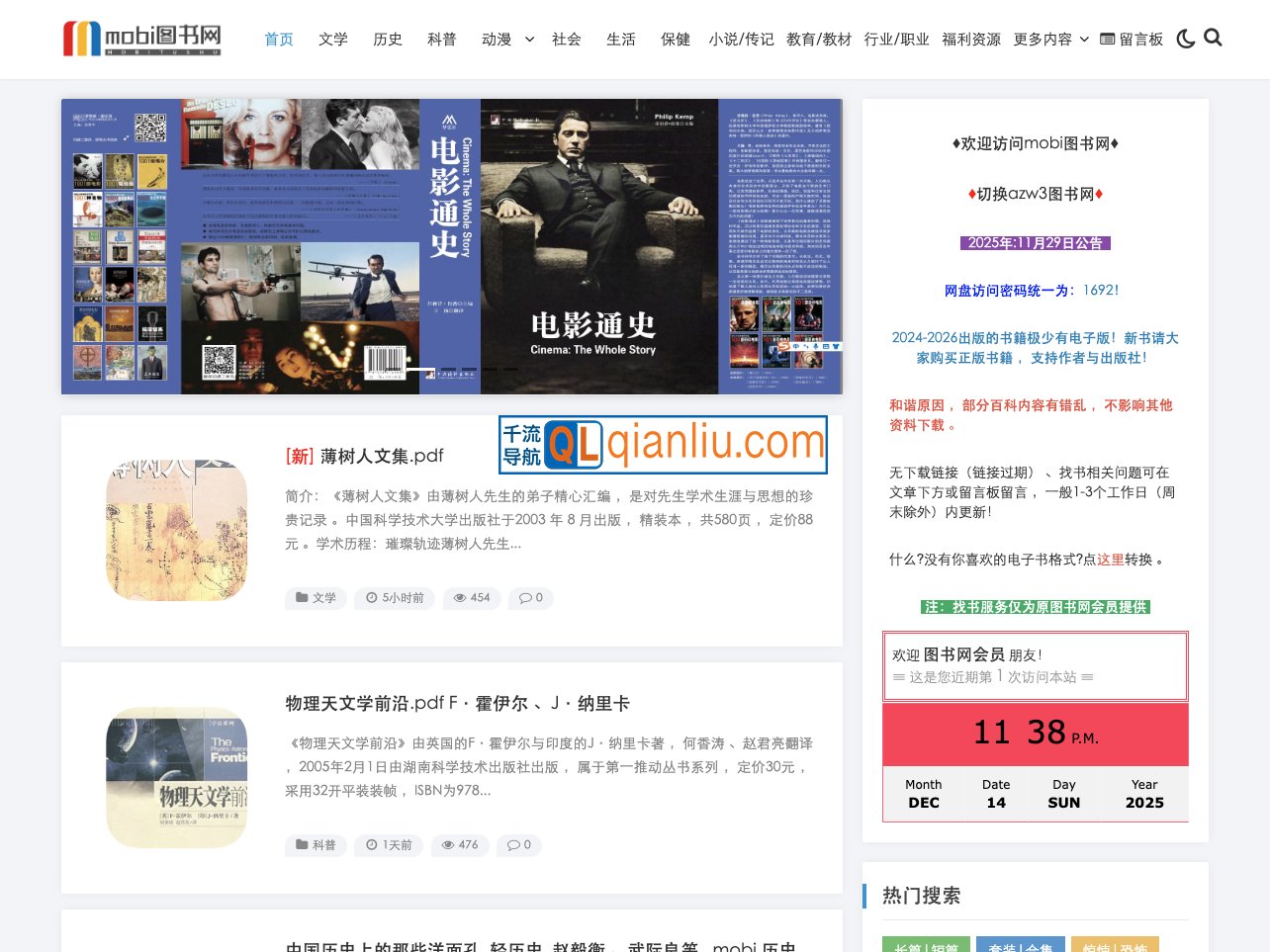Click the eye icon showing 476 views
Image resolution: width=1270 pixels, height=952 pixels.
449,844
